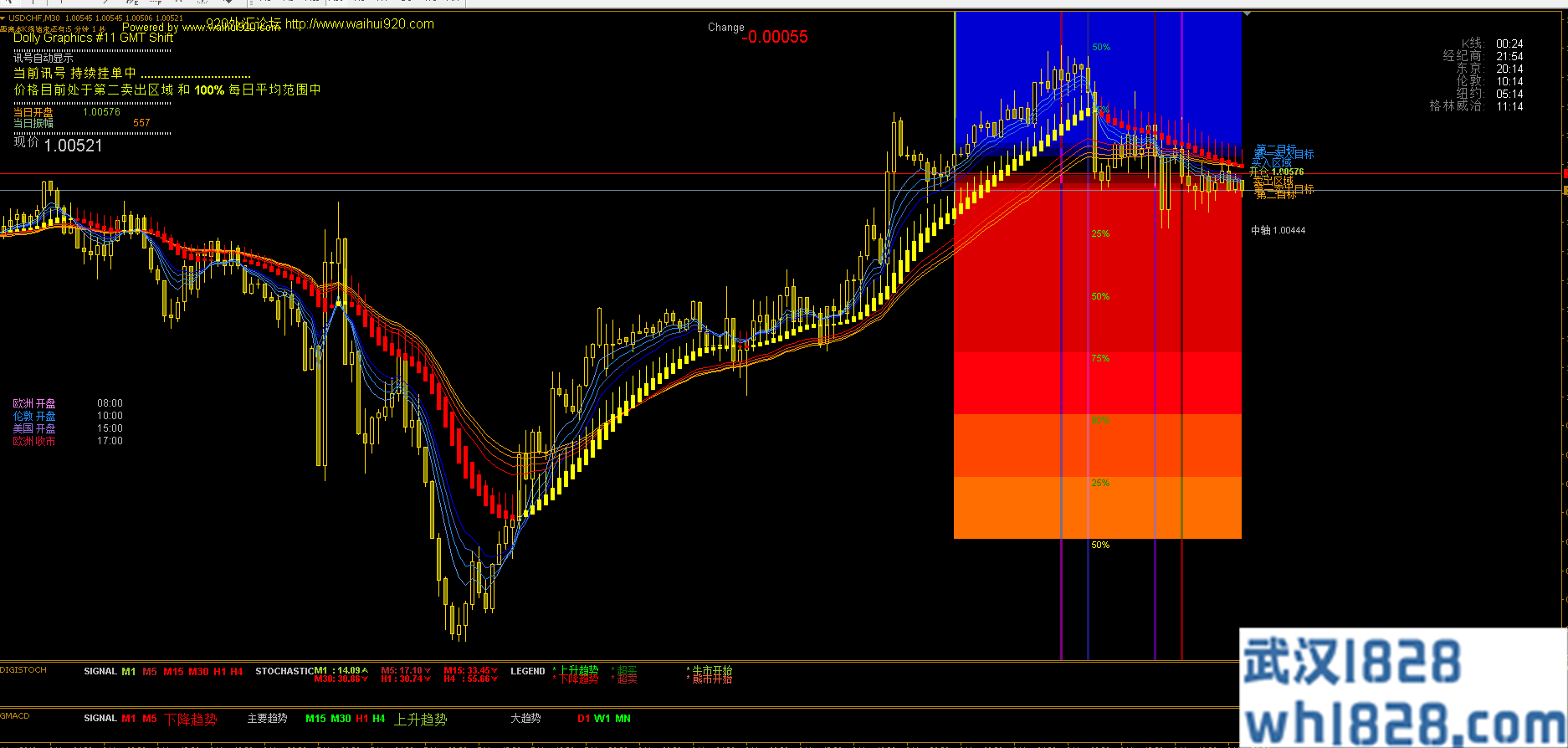This screenshot has width=1568, height=748.
Task: Click the green 上升趋势 text in GMACD row
Action: [420, 720]
